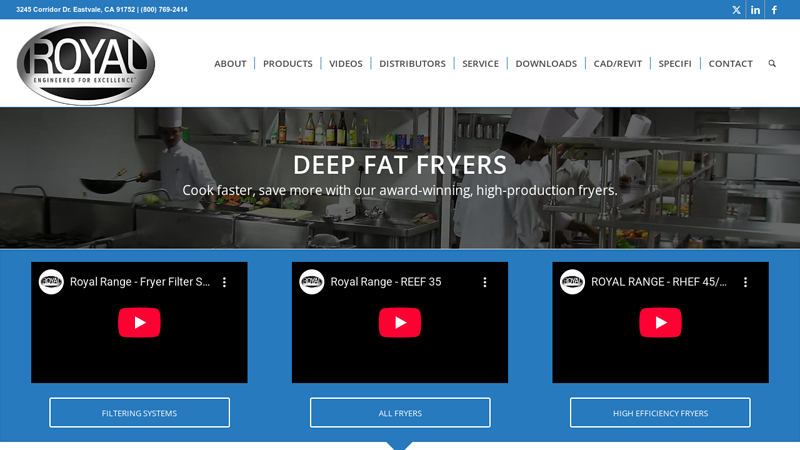Play the REEF 35 video

400,322
